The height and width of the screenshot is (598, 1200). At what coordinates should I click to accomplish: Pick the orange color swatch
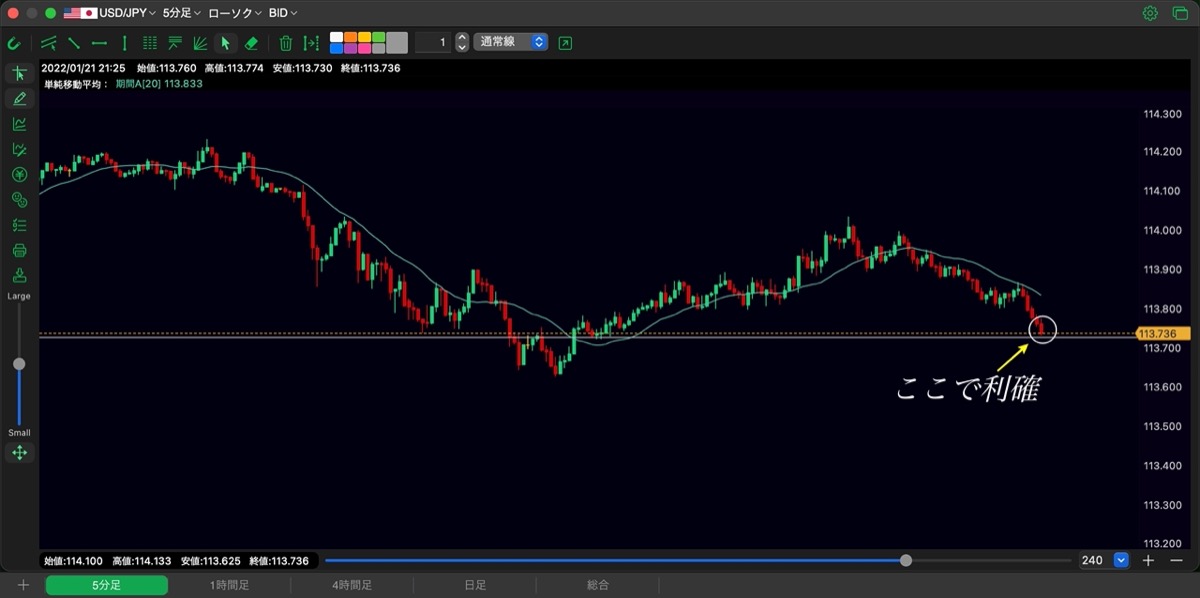coord(350,37)
